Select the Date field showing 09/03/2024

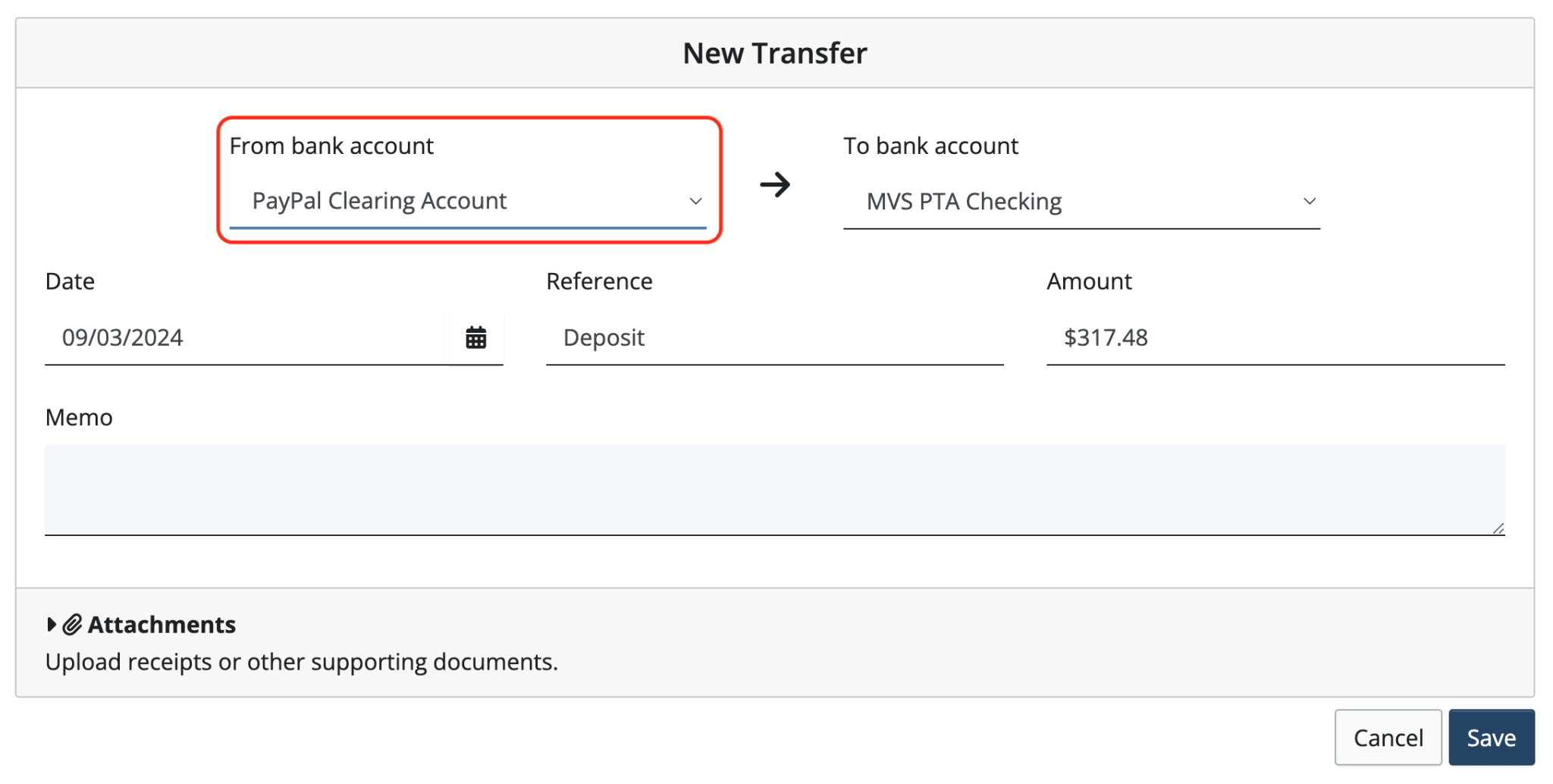[227, 337]
